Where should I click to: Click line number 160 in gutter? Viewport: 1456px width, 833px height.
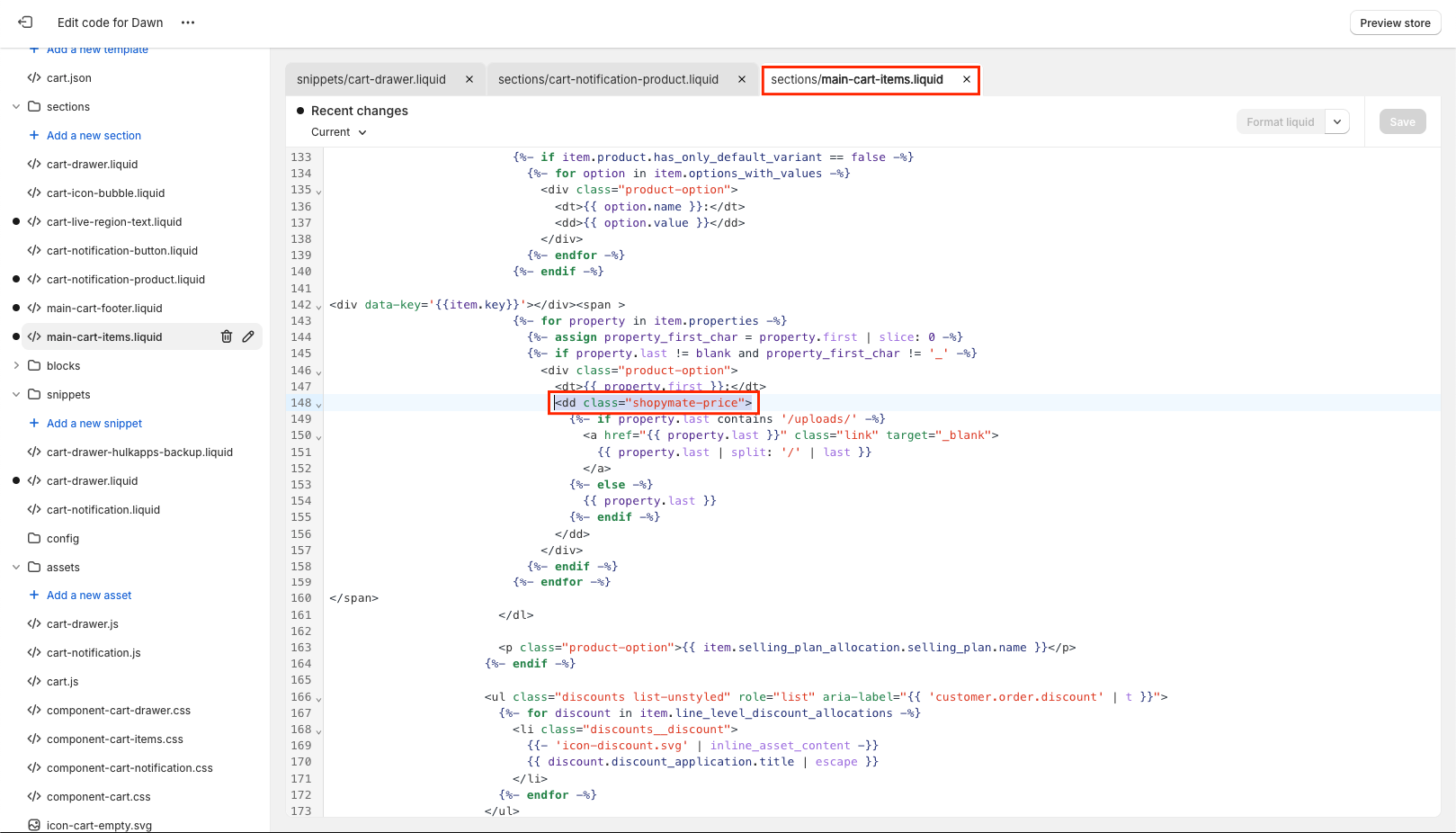point(301,598)
